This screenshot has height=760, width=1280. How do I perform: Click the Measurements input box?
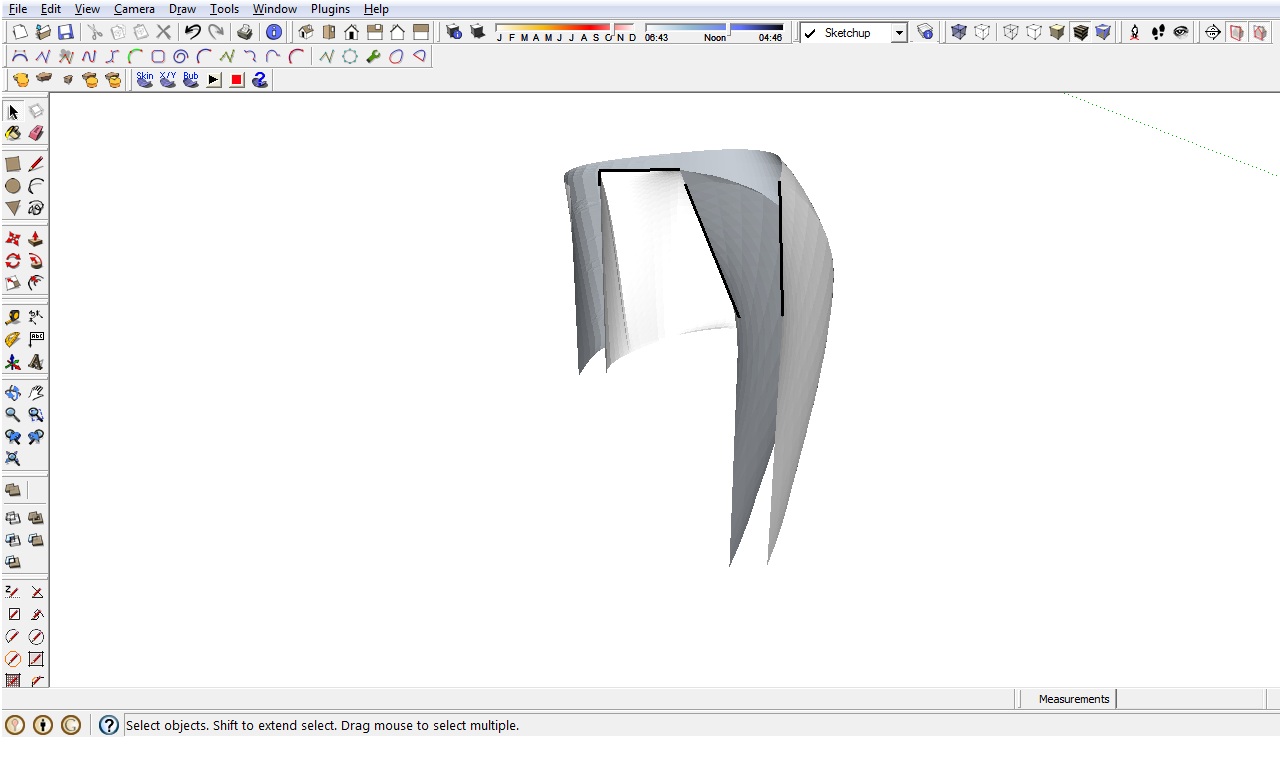(1190, 699)
